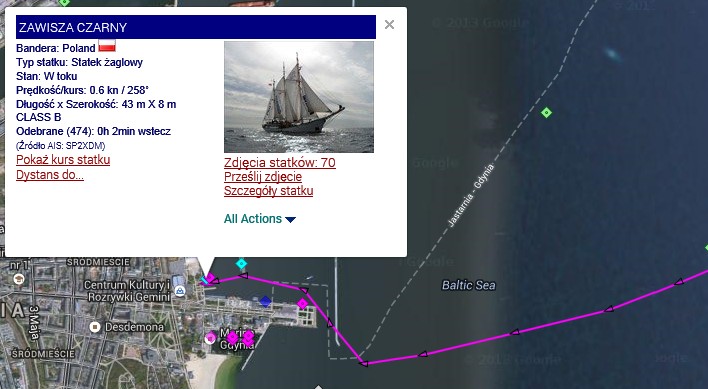The image size is (708, 389).
Task: Click the magenta marker cluster at Marina Gdynia
Action: pyautogui.click(x=240, y=337)
